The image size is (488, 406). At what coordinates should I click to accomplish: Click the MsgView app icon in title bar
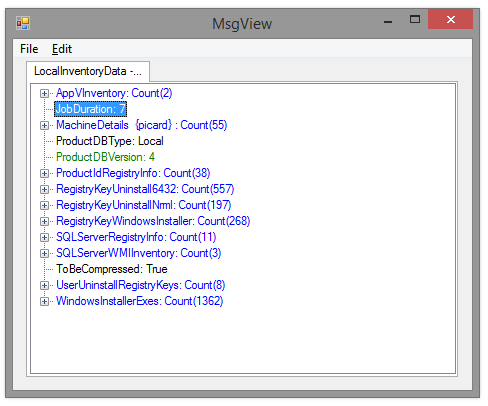pyautogui.click(x=23, y=23)
